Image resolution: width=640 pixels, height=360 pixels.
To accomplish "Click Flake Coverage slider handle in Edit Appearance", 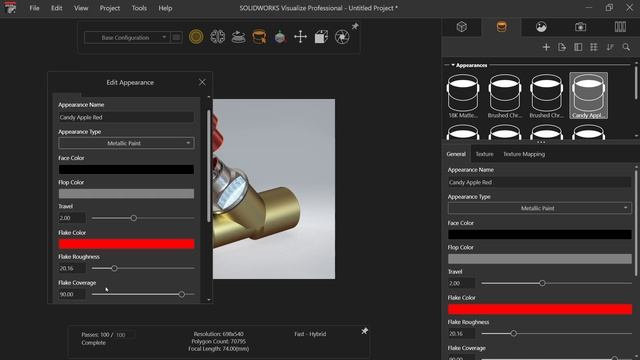I will pyautogui.click(x=182, y=294).
